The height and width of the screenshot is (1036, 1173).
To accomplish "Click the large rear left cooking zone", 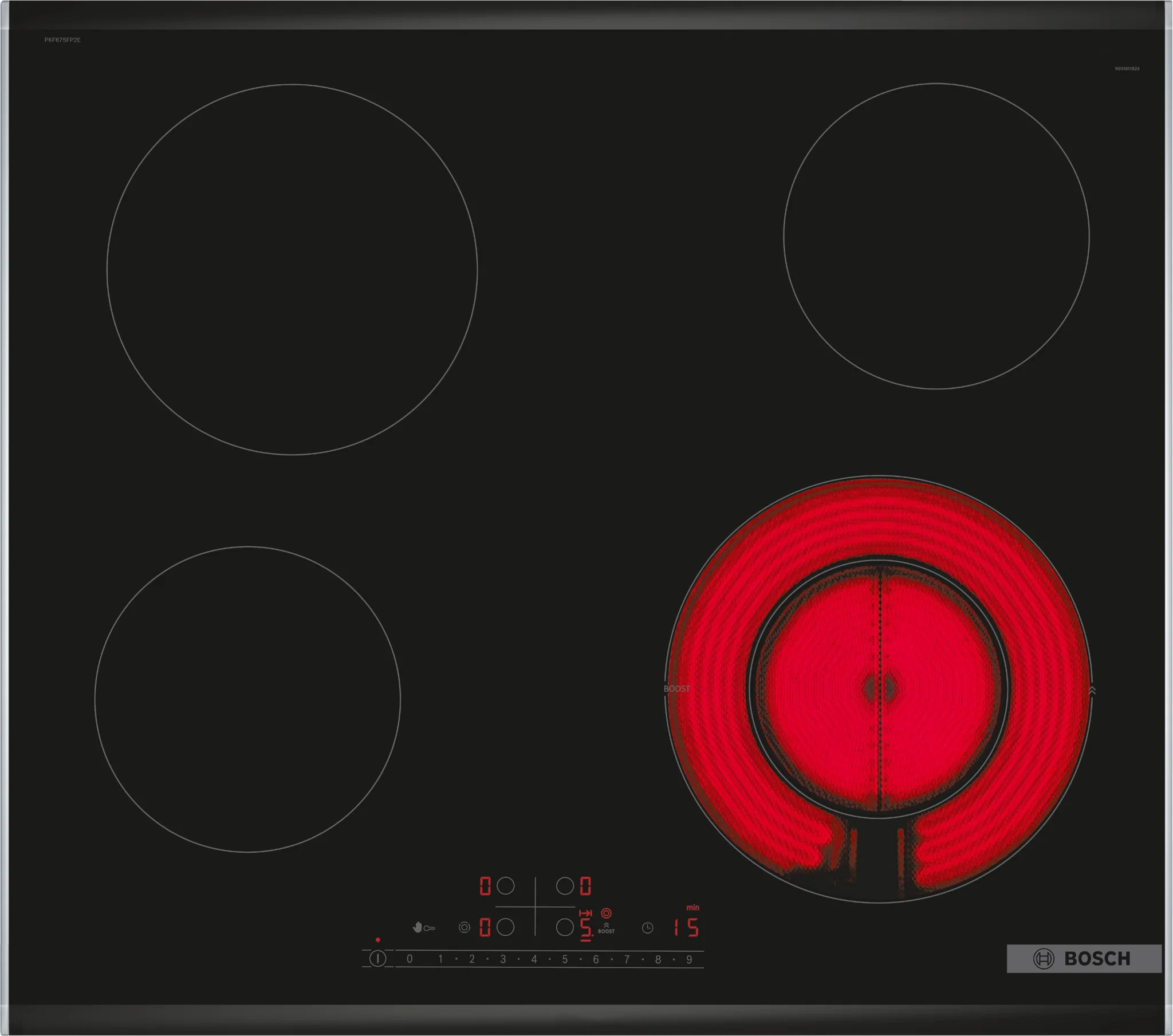I will [x=292, y=270].
